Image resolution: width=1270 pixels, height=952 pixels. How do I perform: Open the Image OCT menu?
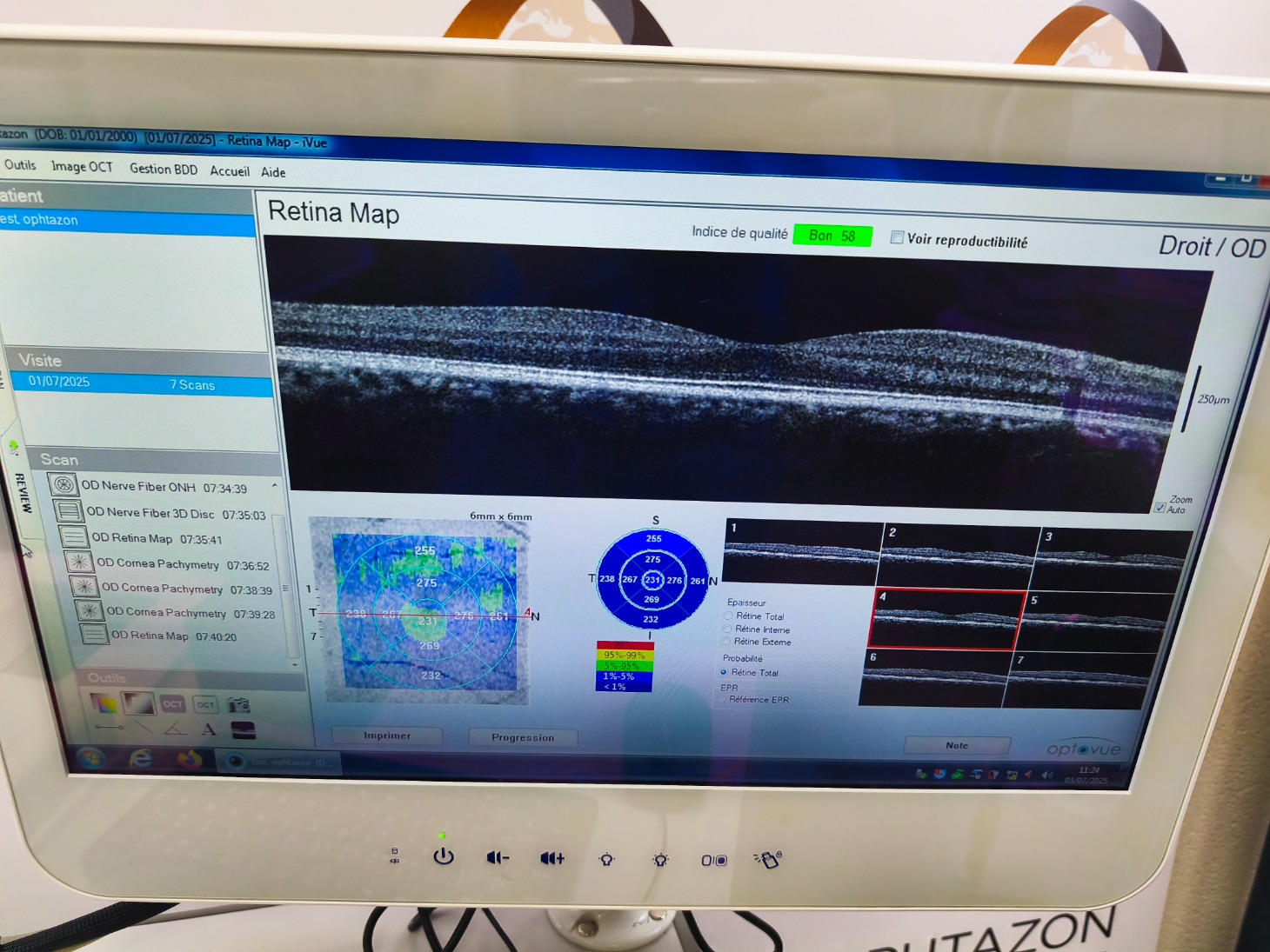82,166
